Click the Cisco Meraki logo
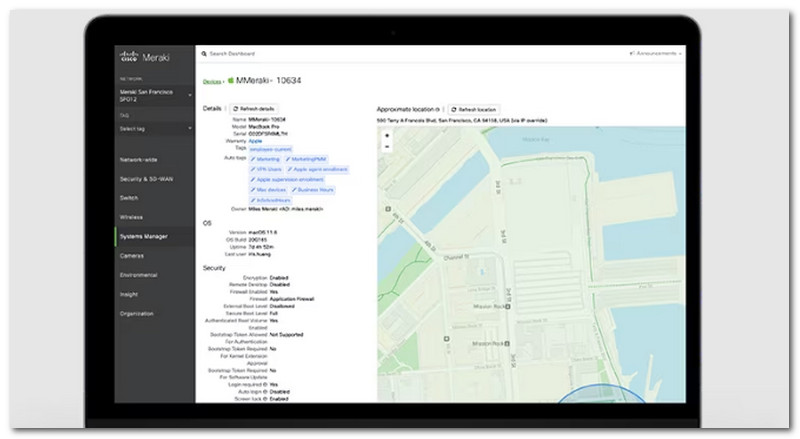Viewport: 800px width, 439px height. [x=144, y=57]
